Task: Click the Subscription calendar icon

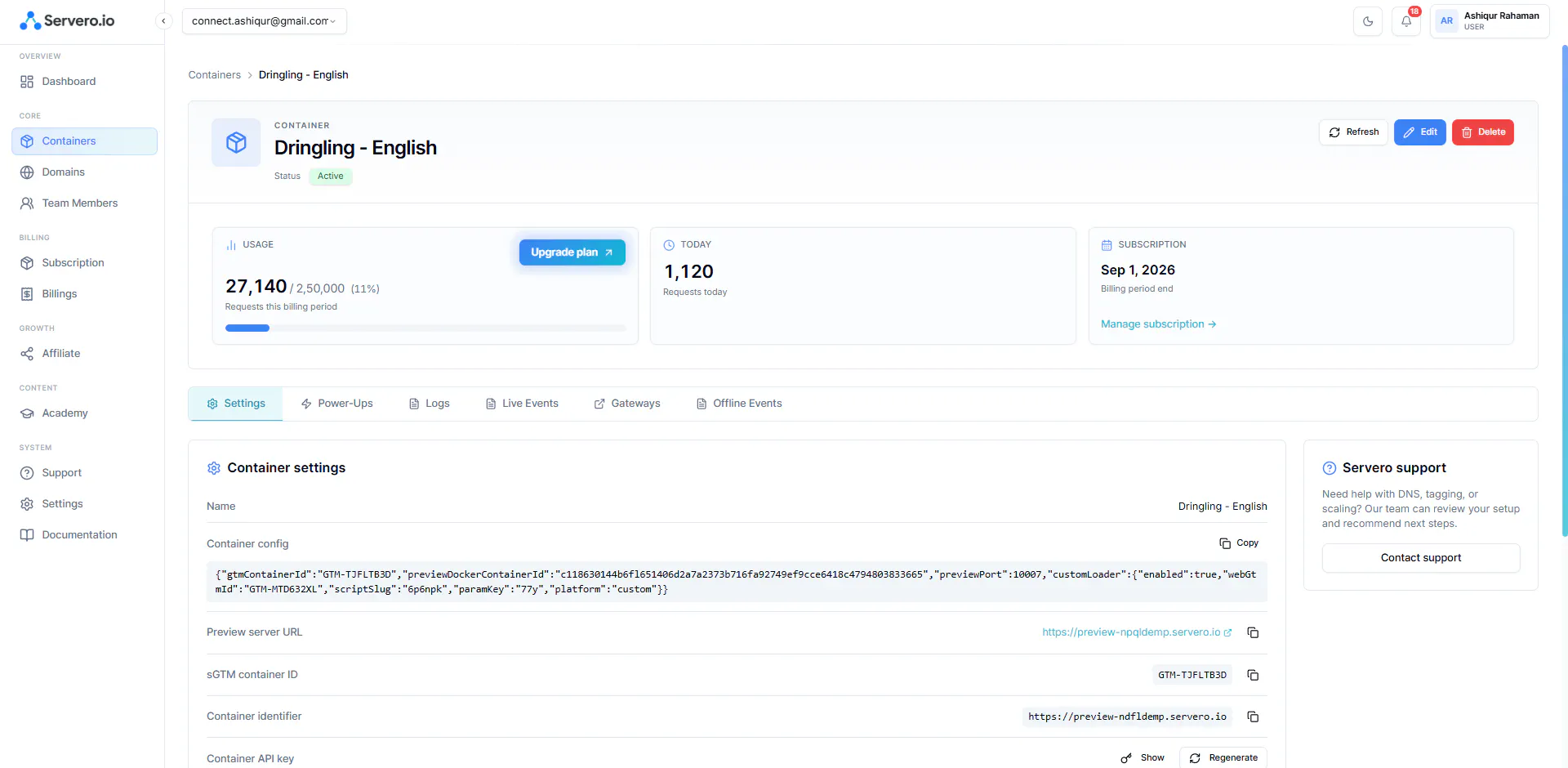Action: coord(1107,245)
